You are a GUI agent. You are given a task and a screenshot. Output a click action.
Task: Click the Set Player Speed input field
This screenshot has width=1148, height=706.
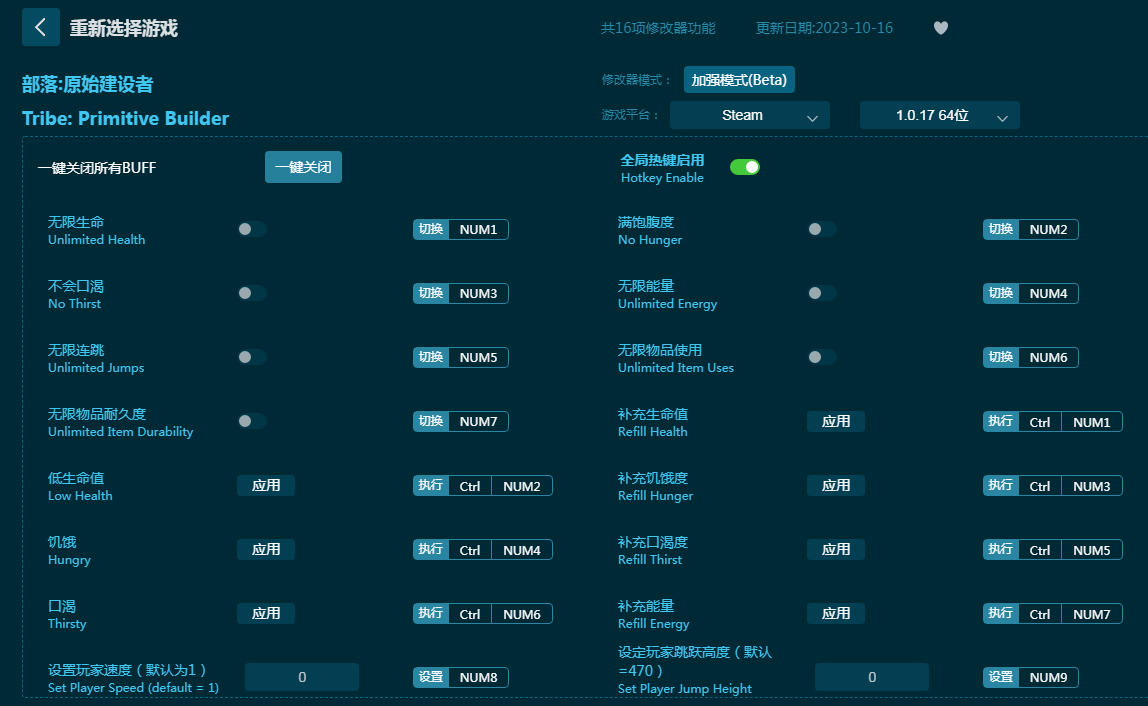tap(302, 677)
